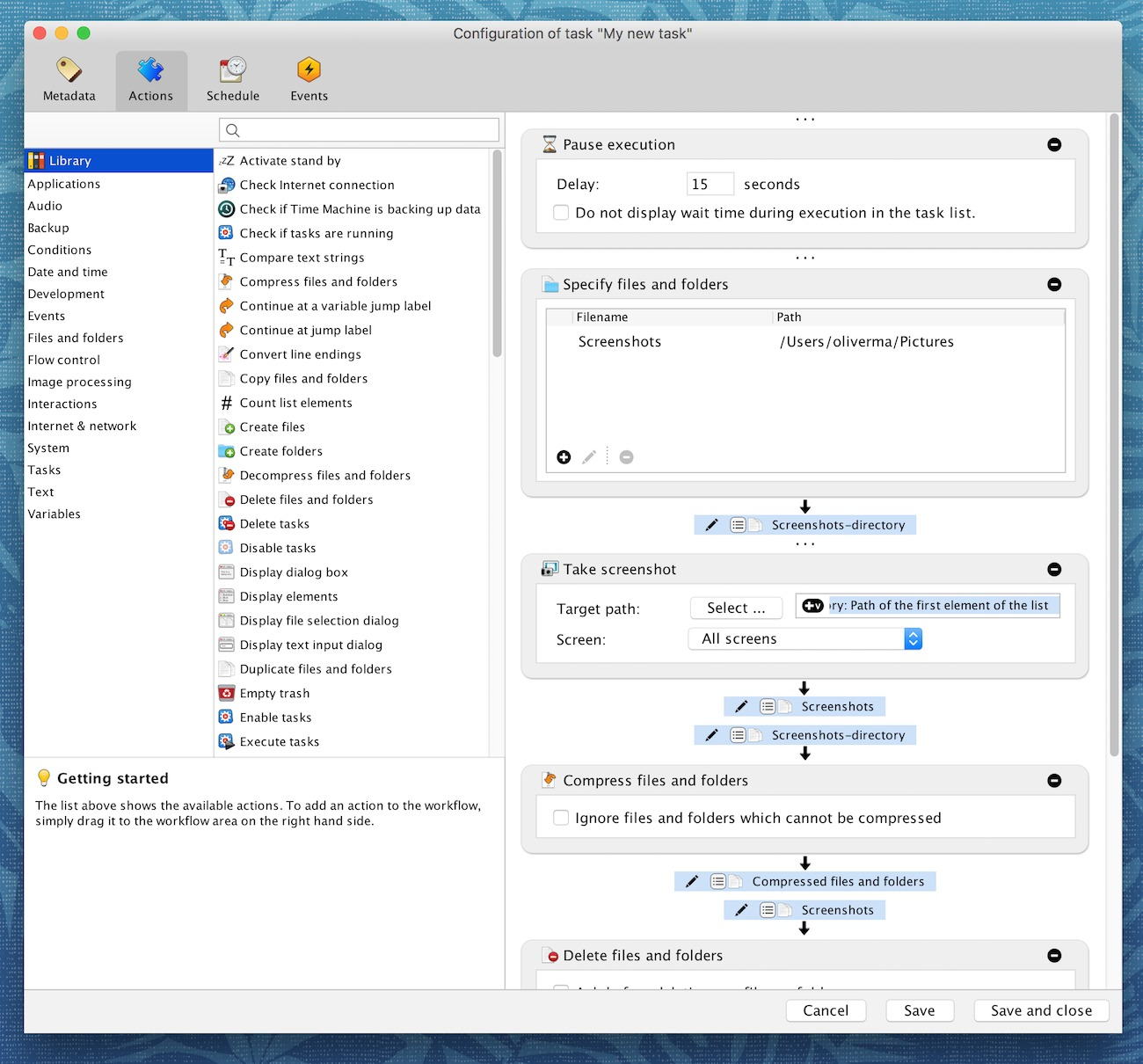Screen dimensions: 1143x1064
Task: Enable 'Do not display wait time' checkbox
Action: pyautogui.click(x=561, y=213)
